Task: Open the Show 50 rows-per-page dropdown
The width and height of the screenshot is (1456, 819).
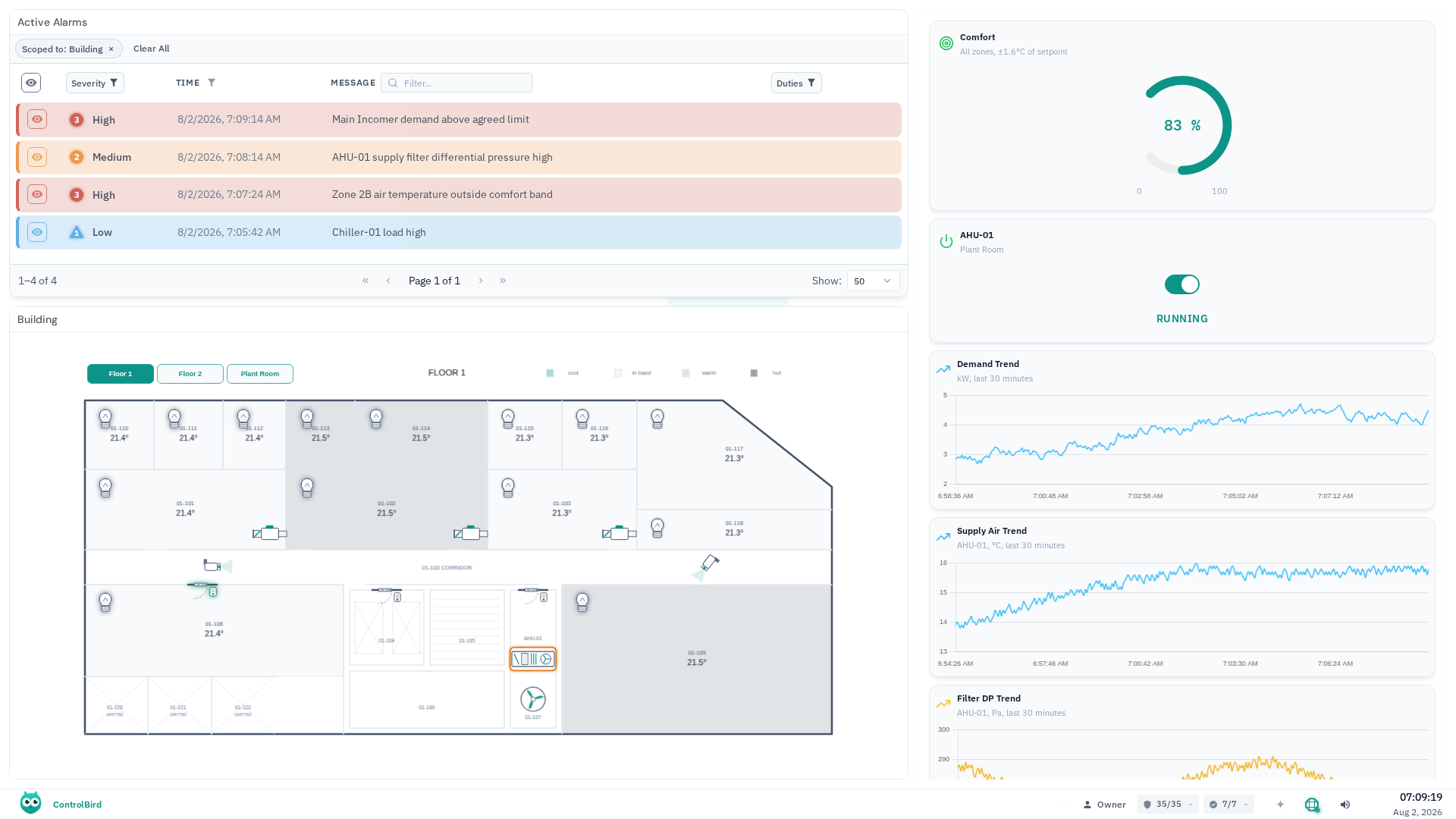Action: click(x=873, y=281)
